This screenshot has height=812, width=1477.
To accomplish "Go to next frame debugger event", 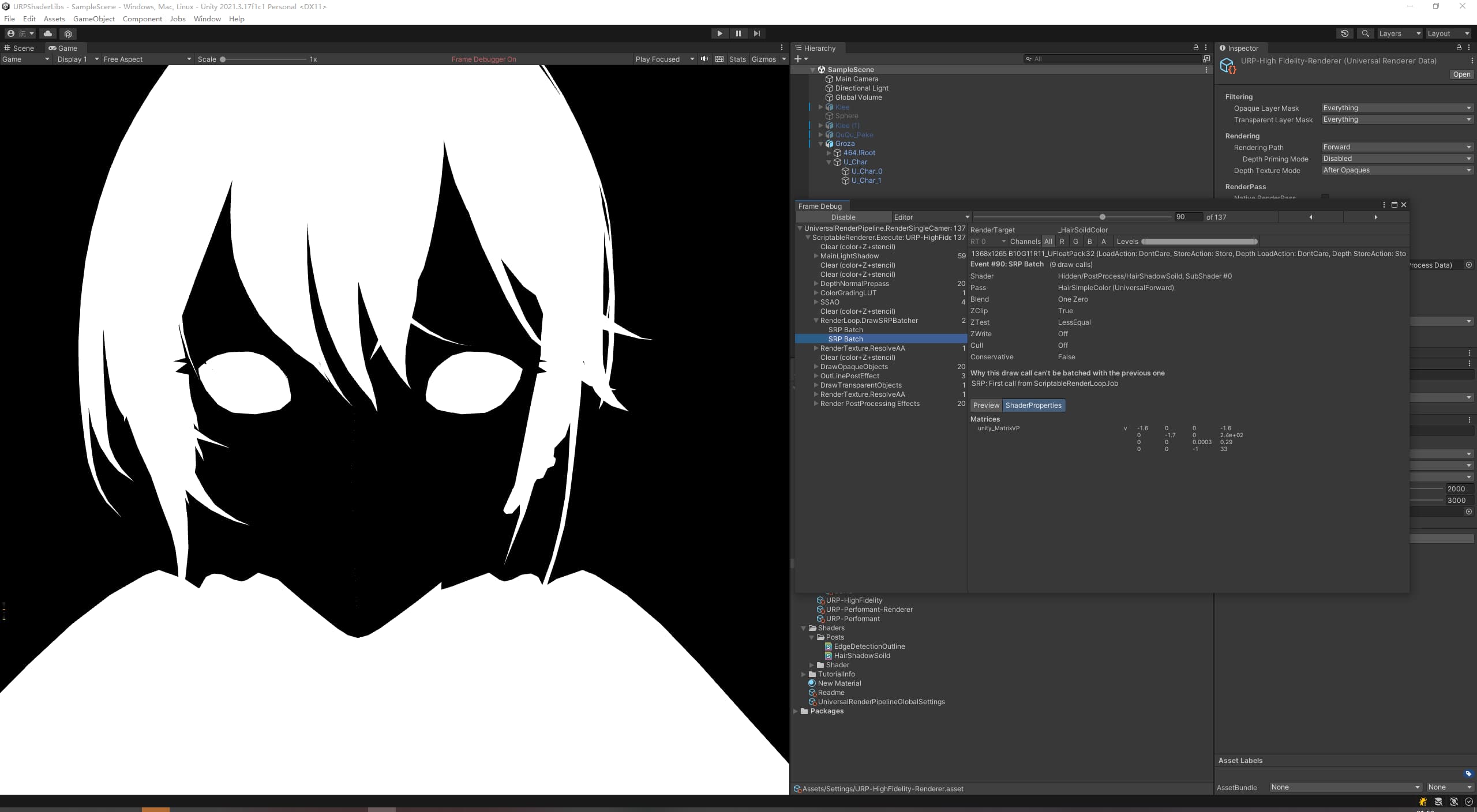I will (1376, 217).
